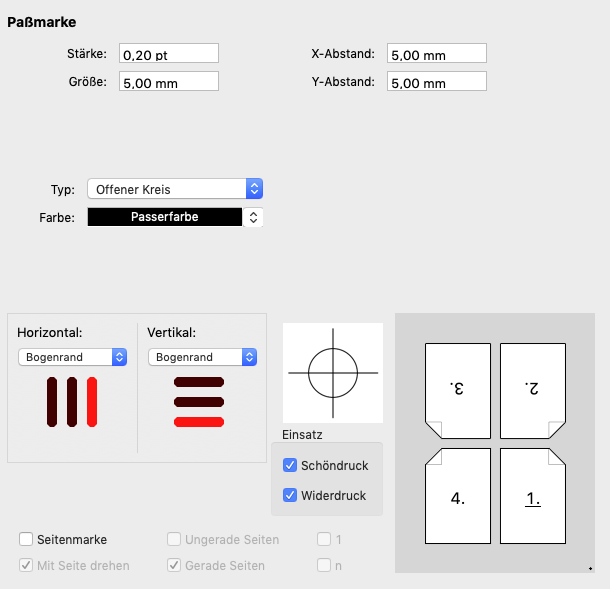Image resolution: width=610 pixels, height=589 pixels.
Task: Enable the Seitenmarke checkbox
Action: [x=26, y=539]
